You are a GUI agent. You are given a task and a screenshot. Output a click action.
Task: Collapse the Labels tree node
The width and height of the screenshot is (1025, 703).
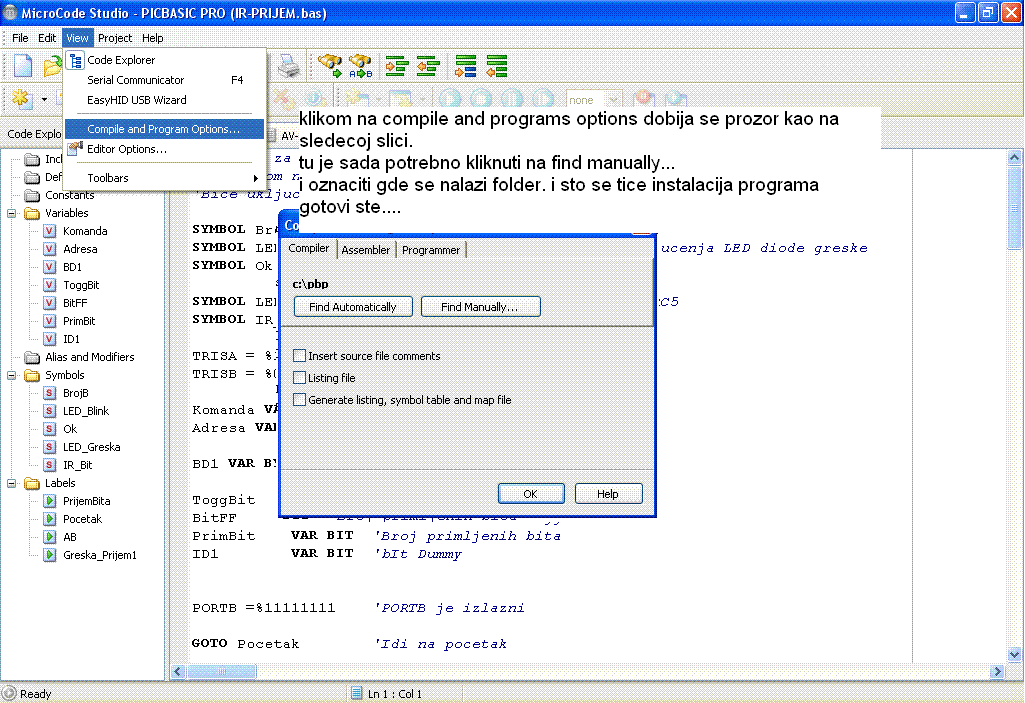(12, 483)
